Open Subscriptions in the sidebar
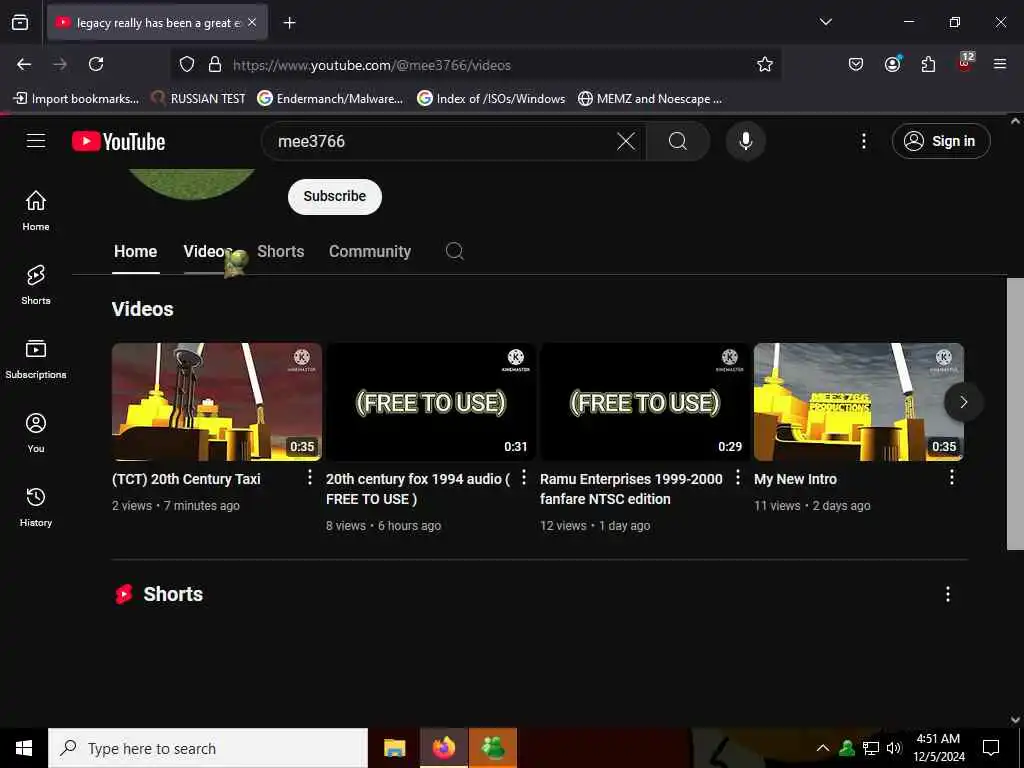The image size is (1024, 768). [x=36, y=359]
